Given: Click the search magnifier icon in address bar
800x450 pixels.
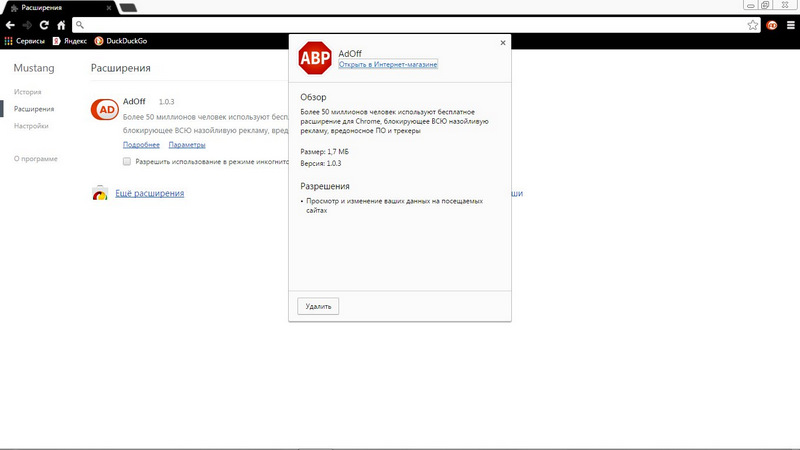Looking at the screenshot, I should [x=80, y=24].
